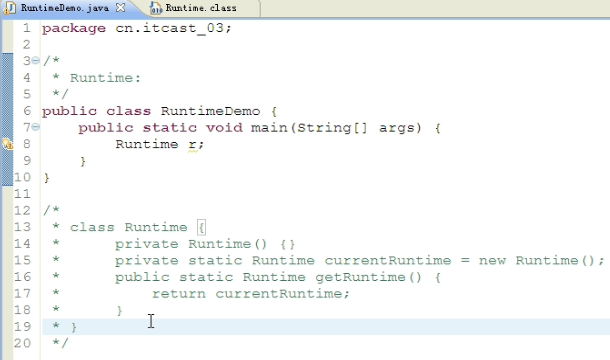Screen dimensions: 610x360
Task: Click the closing comment marker on line 20
Action: (x=60, y=343)
